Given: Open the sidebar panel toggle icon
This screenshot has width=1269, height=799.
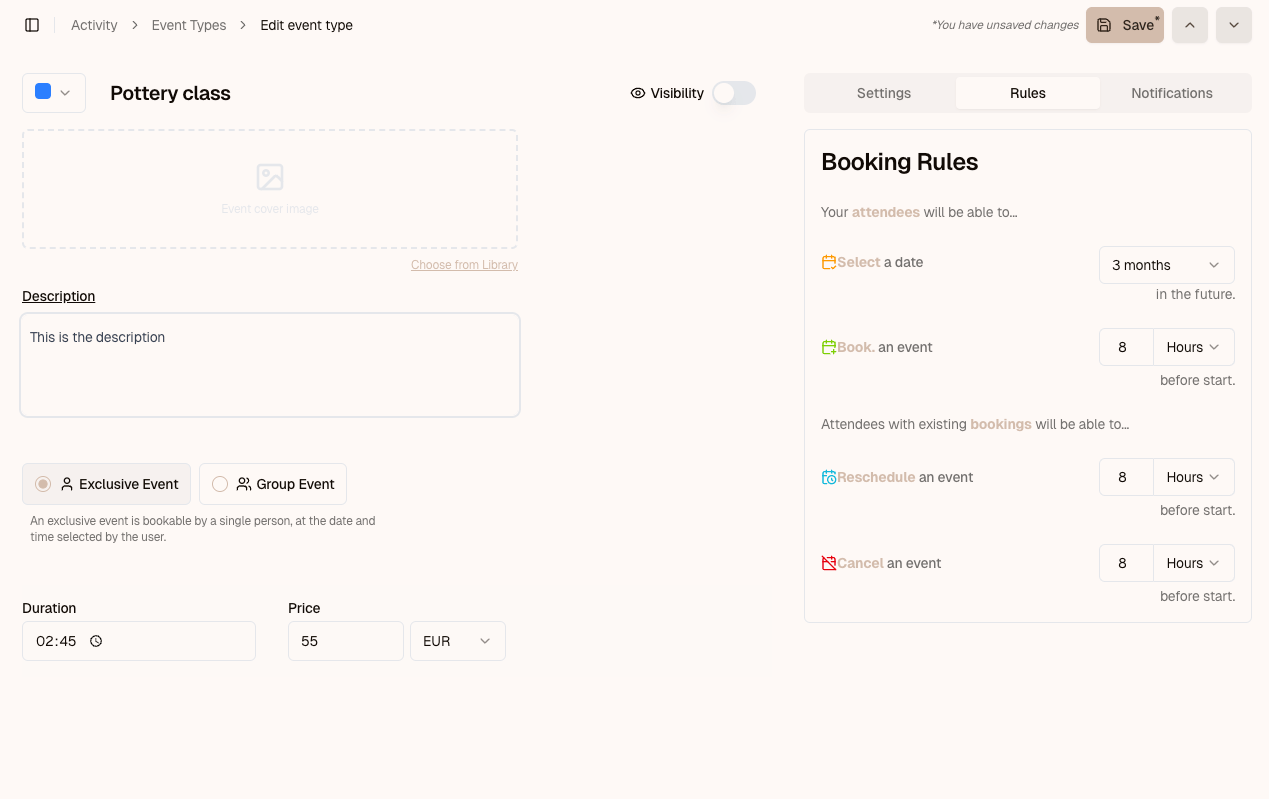Looking at the screenshot, I should tap(32, 24).
